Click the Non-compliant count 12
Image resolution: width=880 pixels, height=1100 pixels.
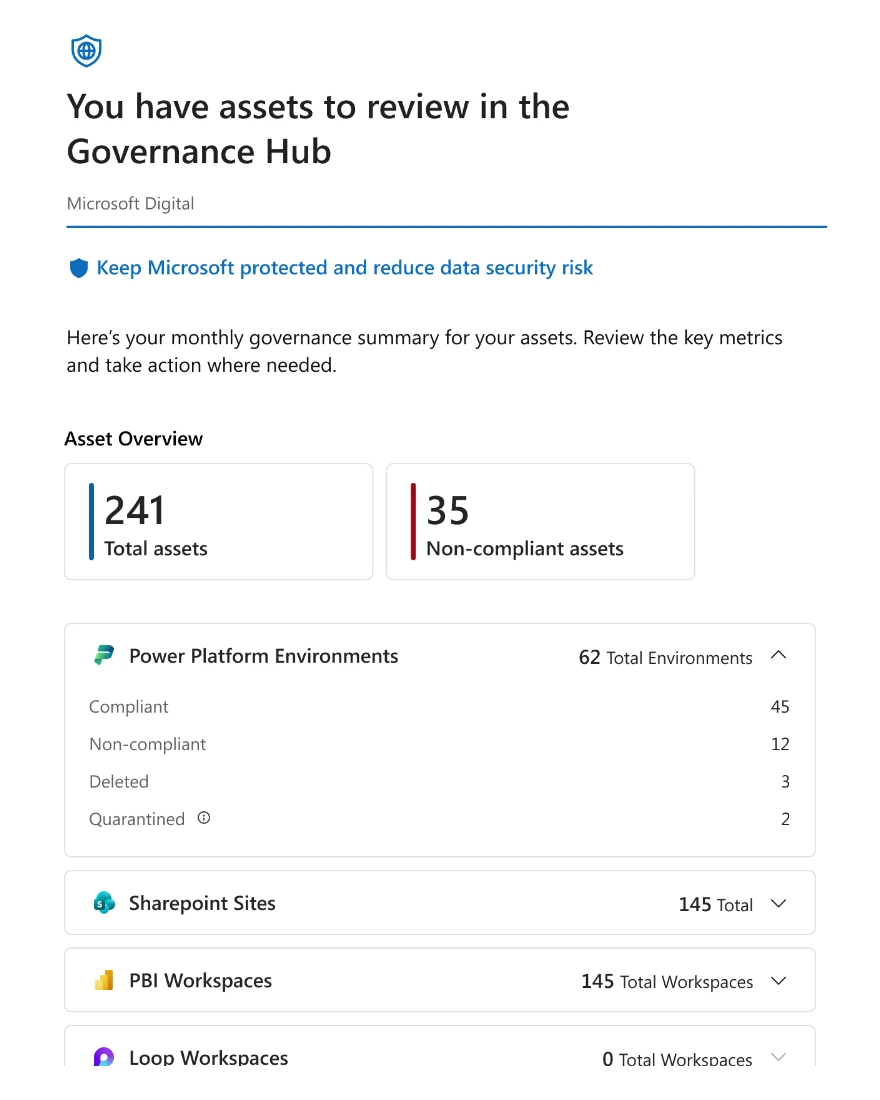pyautogui.click(x=780, y=744)
